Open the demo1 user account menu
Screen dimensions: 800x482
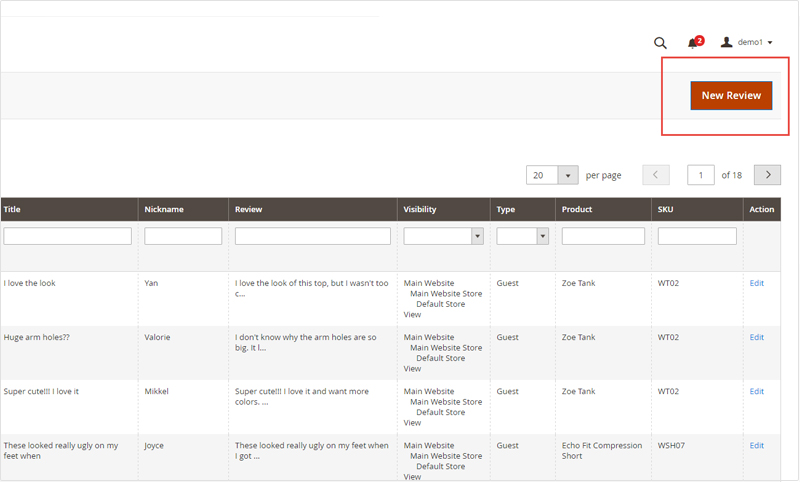(746, 42)
